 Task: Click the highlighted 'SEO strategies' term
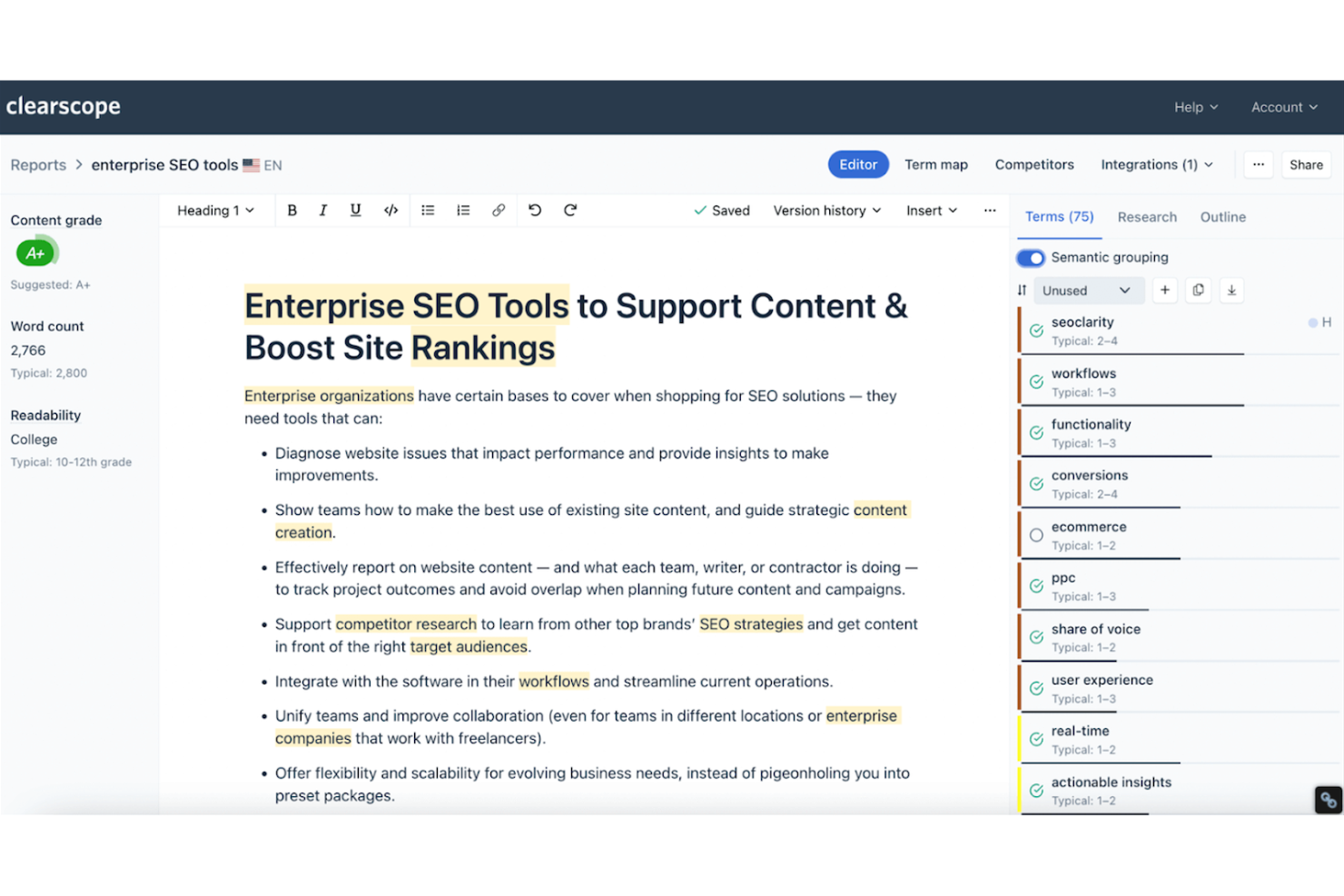[x=751, y=625]
